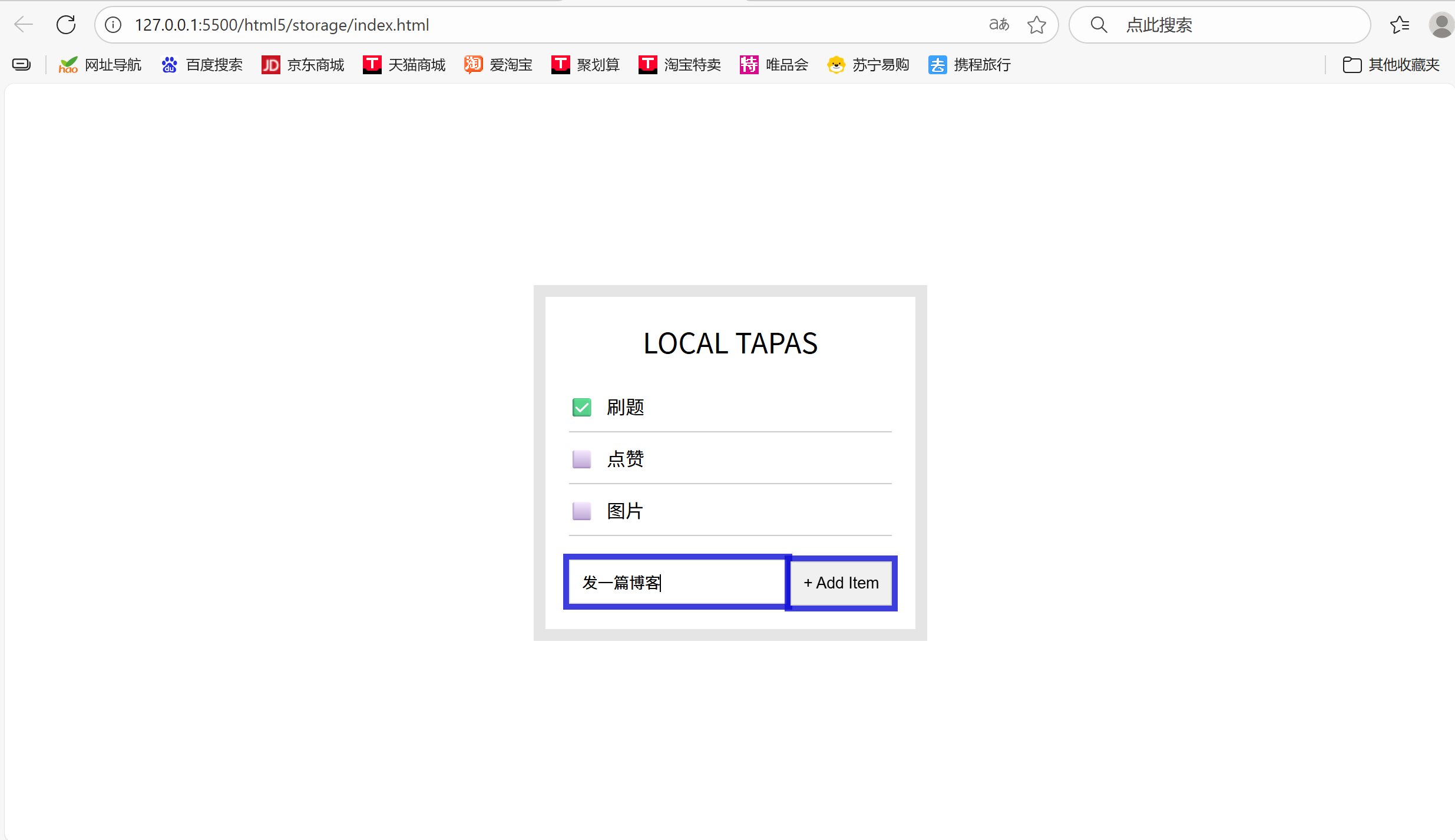Screen dimensions: 1455x840
Task: Open the 网址导航 bookmark
Action: tap(100, 65)
